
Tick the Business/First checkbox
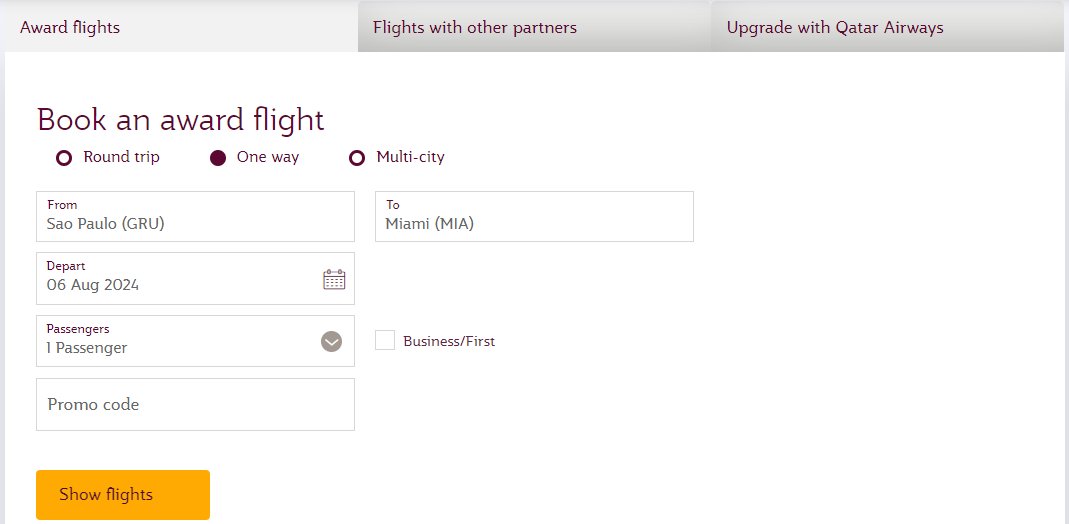(x=385, y=341)
